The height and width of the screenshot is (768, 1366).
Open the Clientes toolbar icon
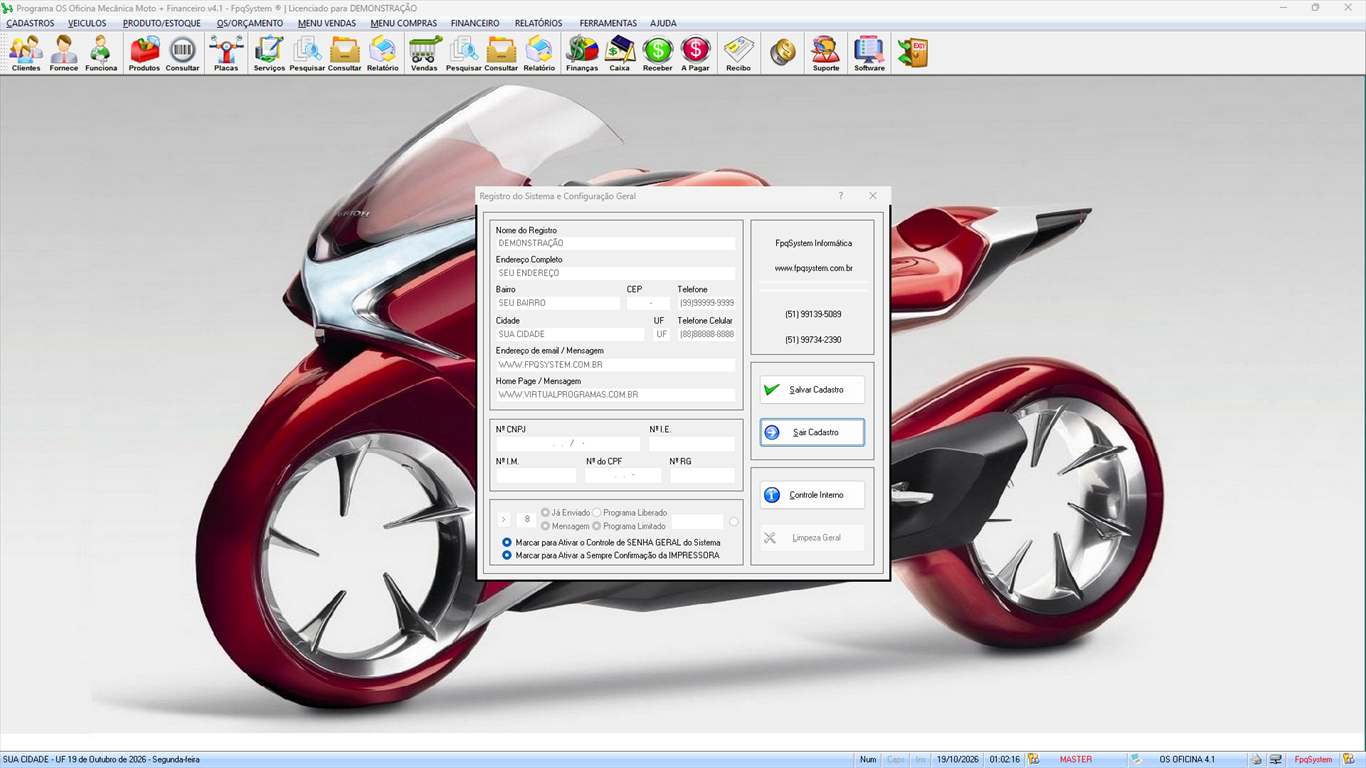click(26, 53)
